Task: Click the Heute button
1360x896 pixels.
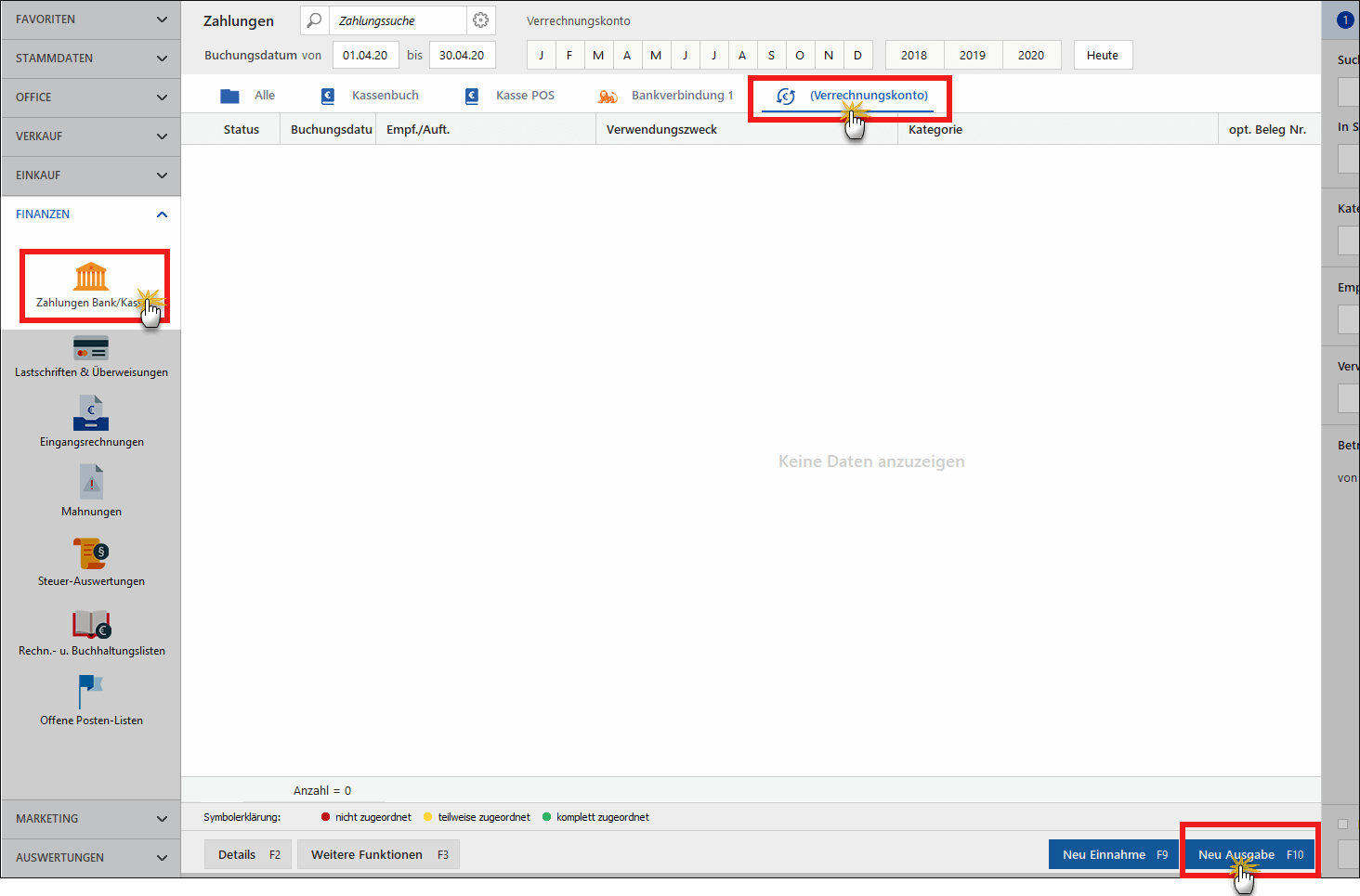Action: pyautogui.click(x=1103, y=55)
